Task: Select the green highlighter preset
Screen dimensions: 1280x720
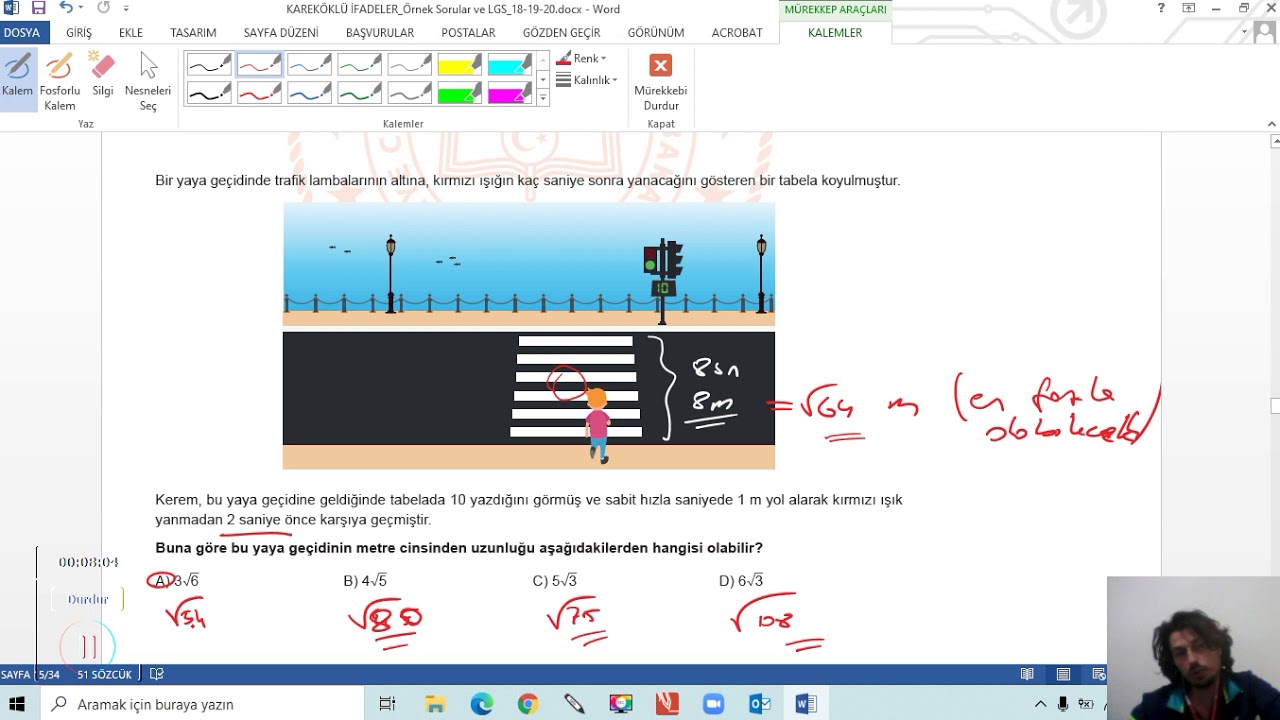Action: pos(460,92)
